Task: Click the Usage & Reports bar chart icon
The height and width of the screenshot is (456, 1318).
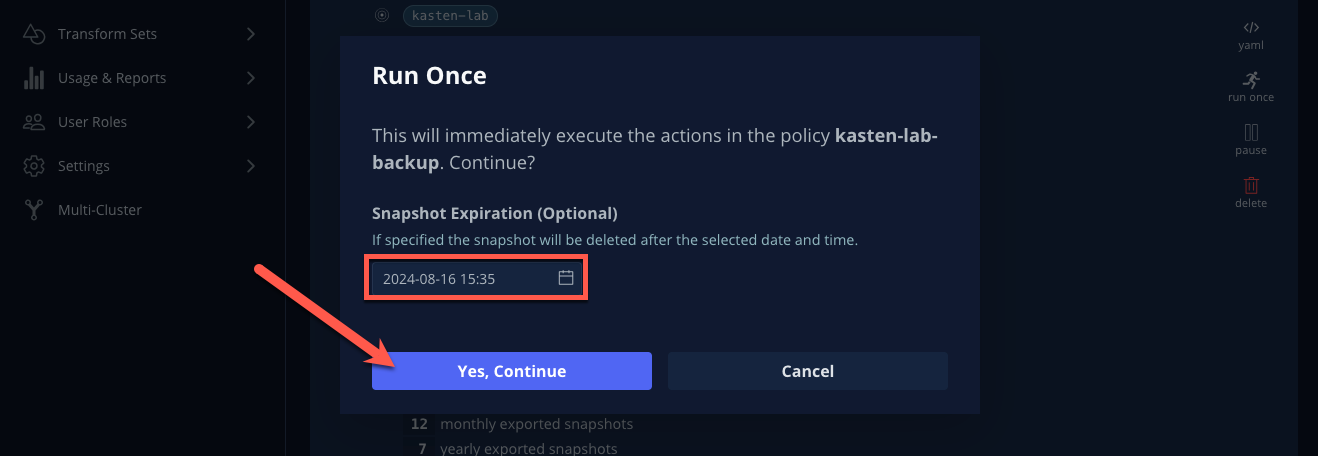Action: [x=34, y=78]
